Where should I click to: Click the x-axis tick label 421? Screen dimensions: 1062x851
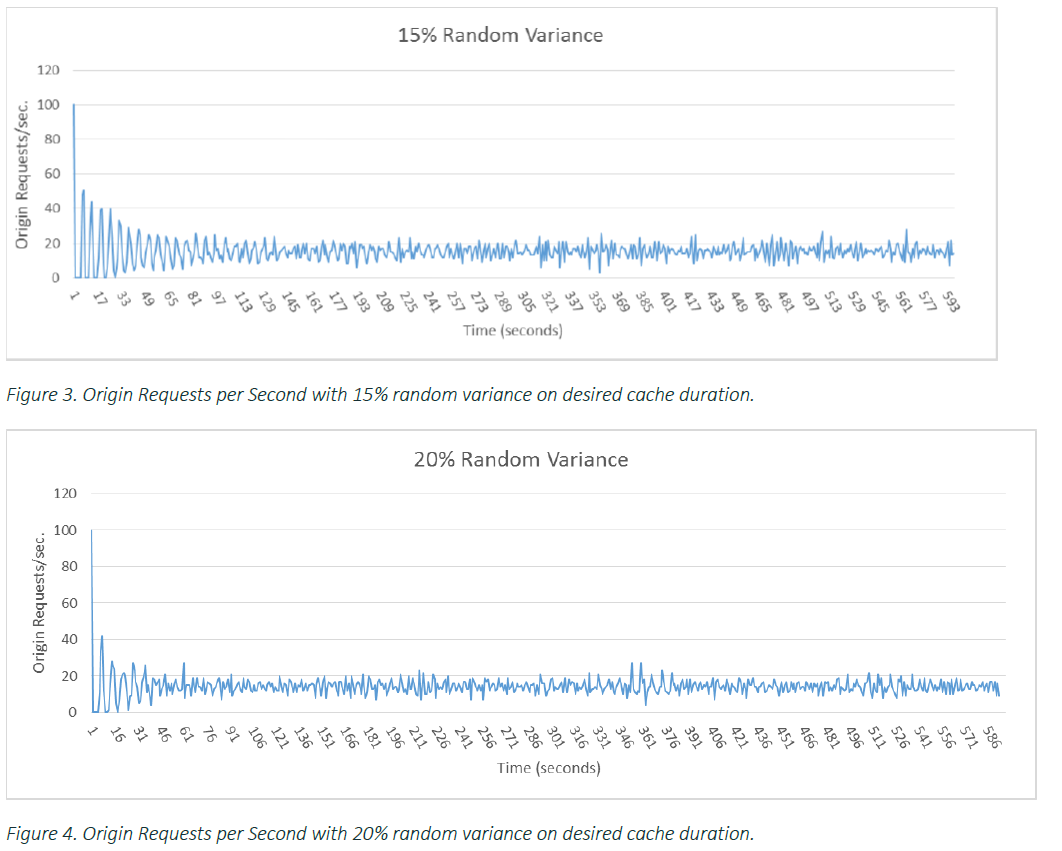(x=739, y=738)
